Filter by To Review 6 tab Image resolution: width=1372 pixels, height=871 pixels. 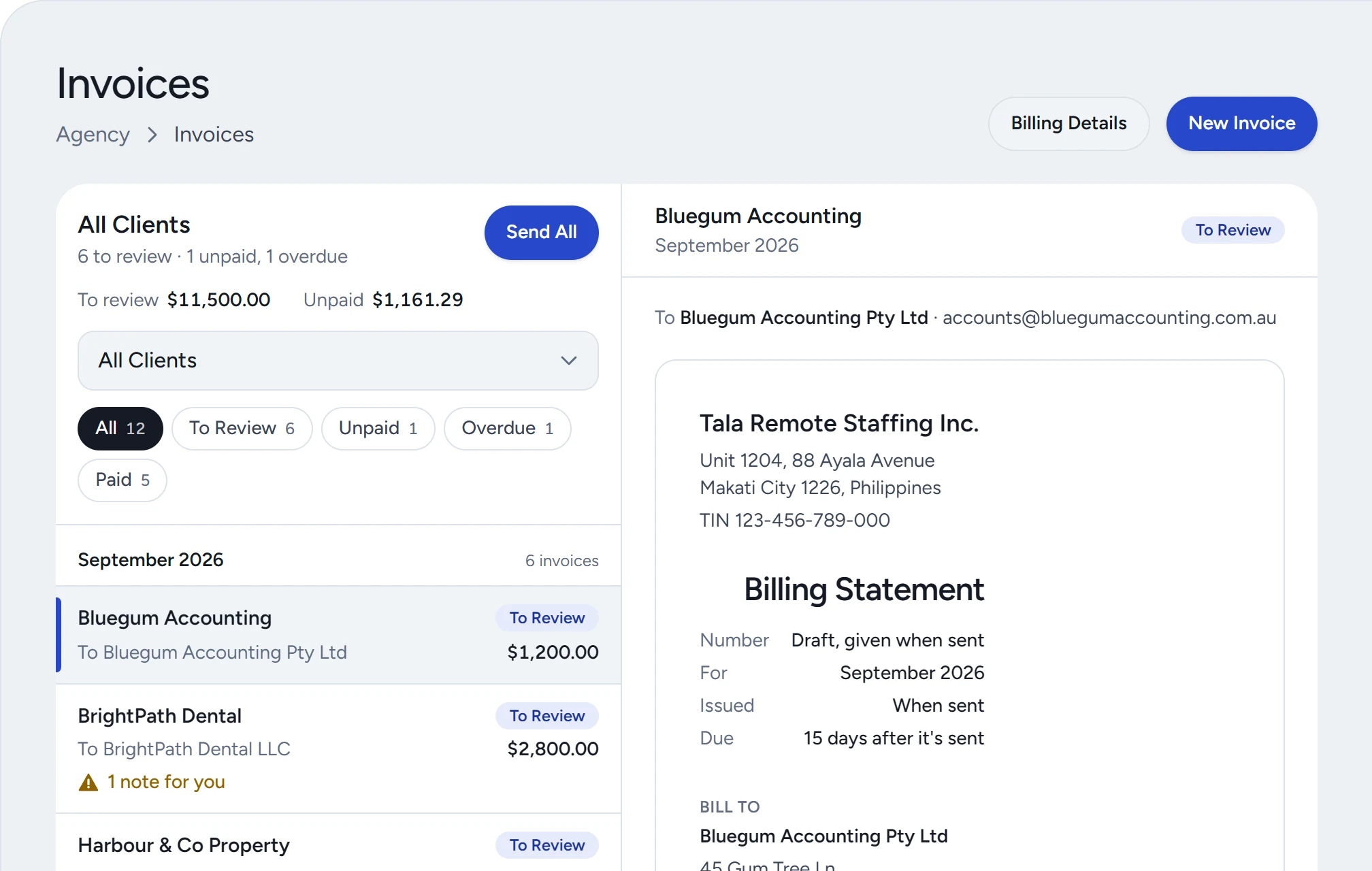(242, 429)
